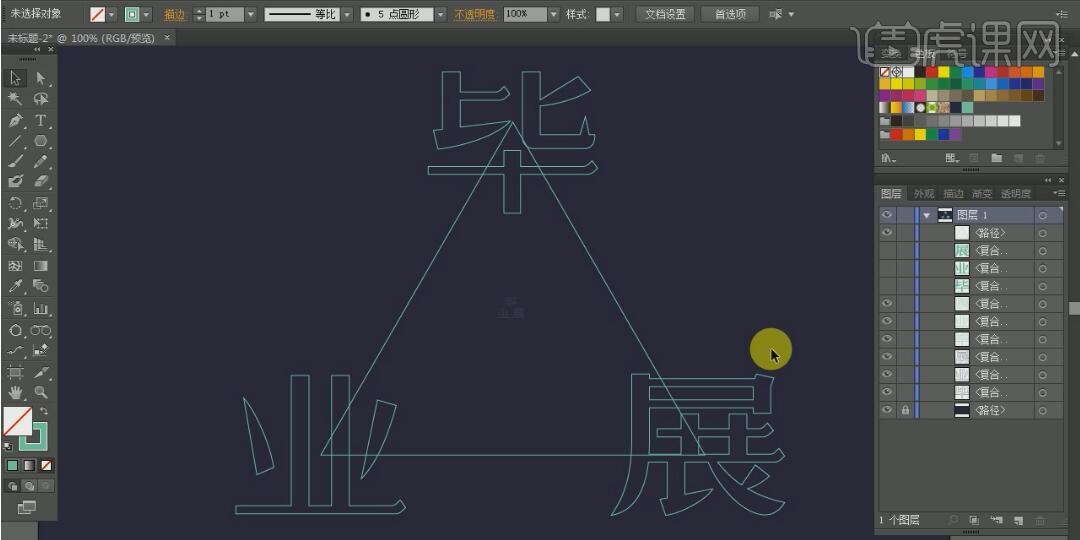Select the Pen tool
Screen dimensions: 1080x540
click(15, 120)
